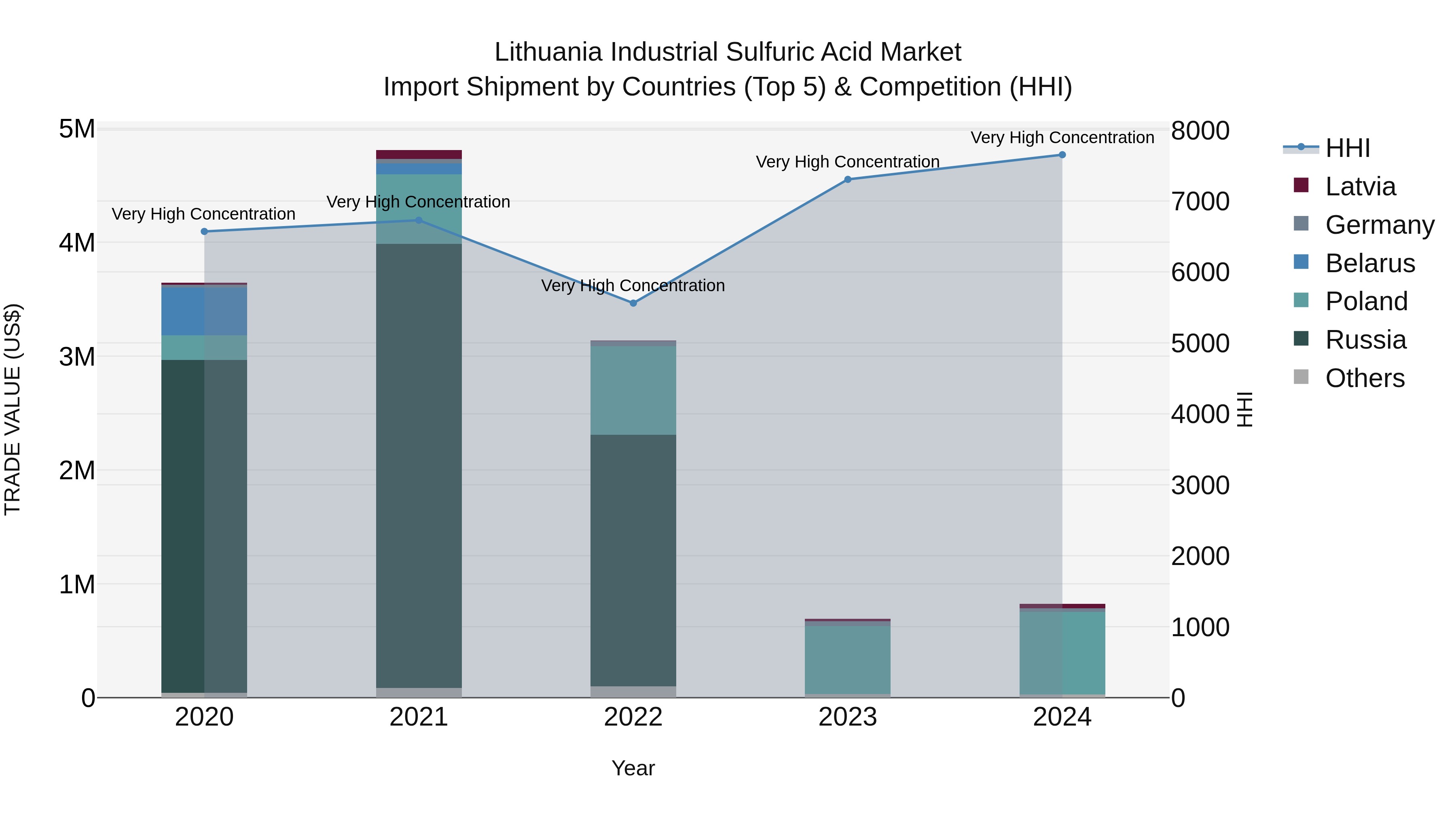Select the 2023 HHI data point

pyautogui.click(x=848, y=180)
